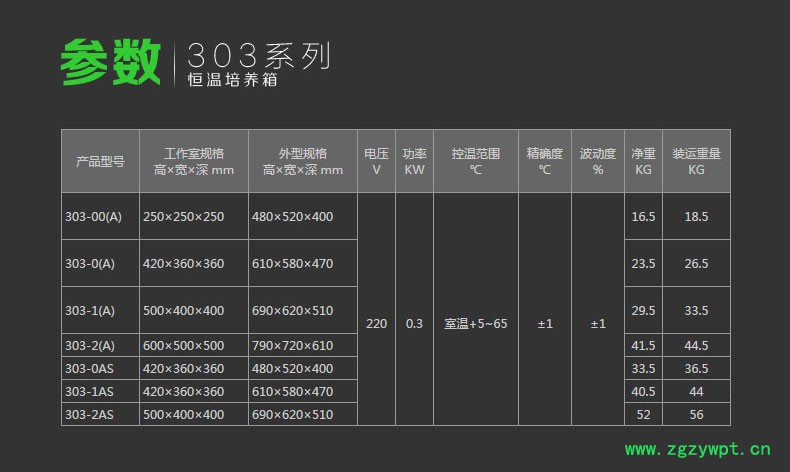Click the 功率 KW column header
This screenshot has width=790, height=472.
point(414,161)
